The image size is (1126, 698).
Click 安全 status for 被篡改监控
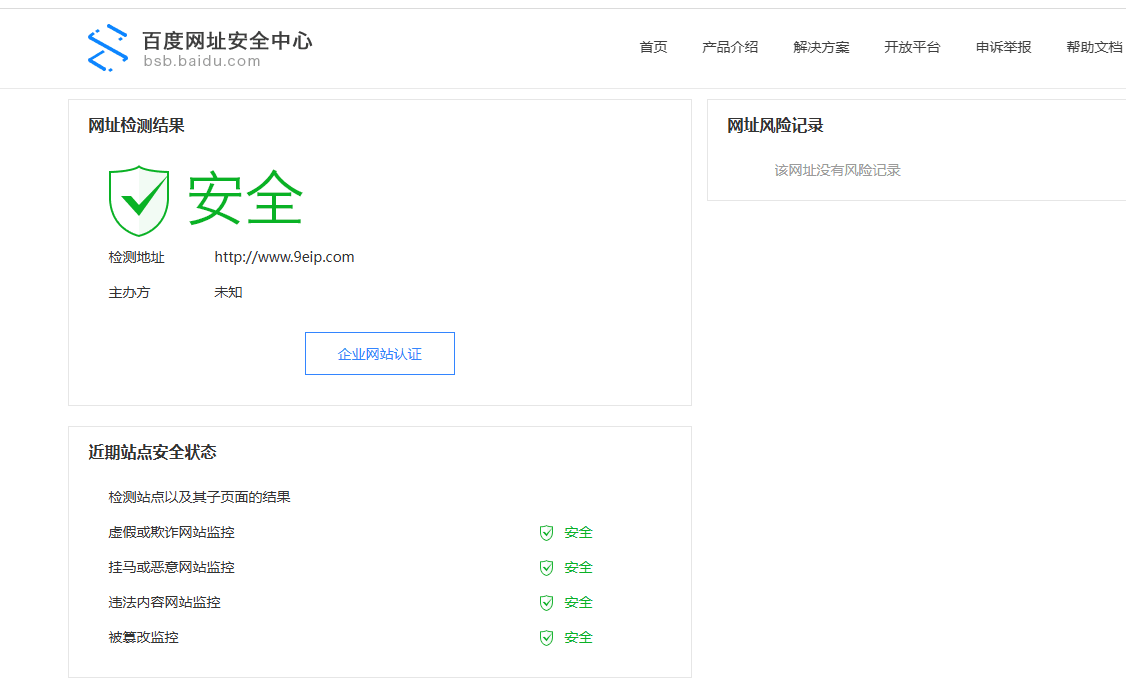click(578, 638)
